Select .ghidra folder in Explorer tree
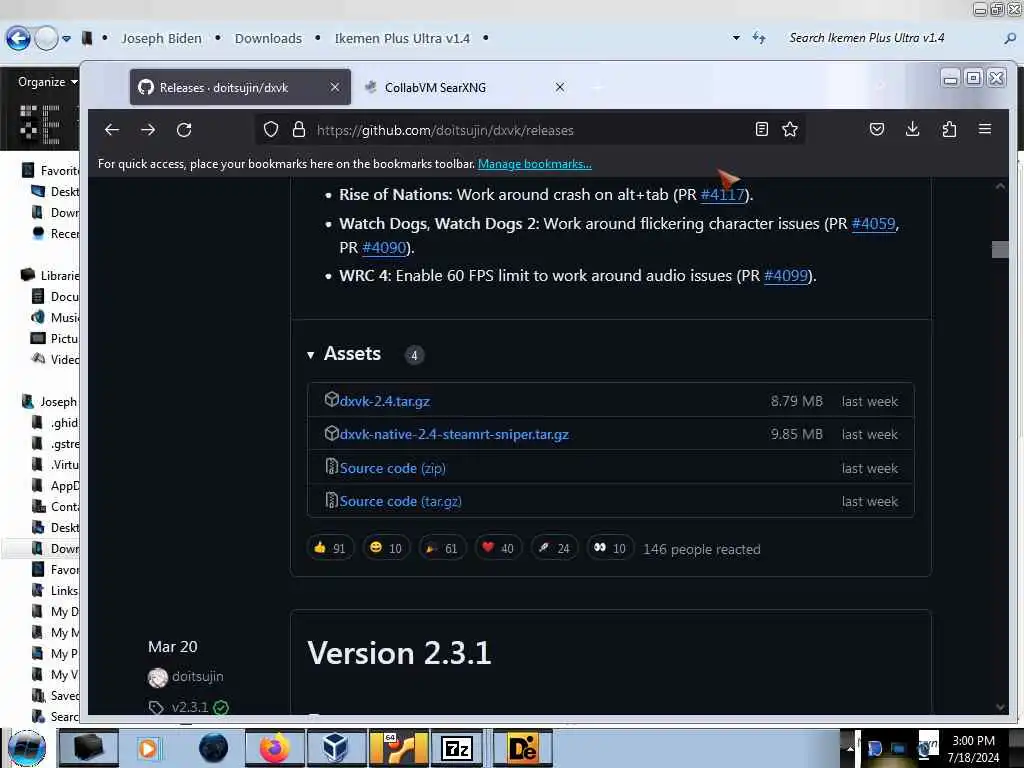This screenshot has width=1024, height=768. [56, 423]
